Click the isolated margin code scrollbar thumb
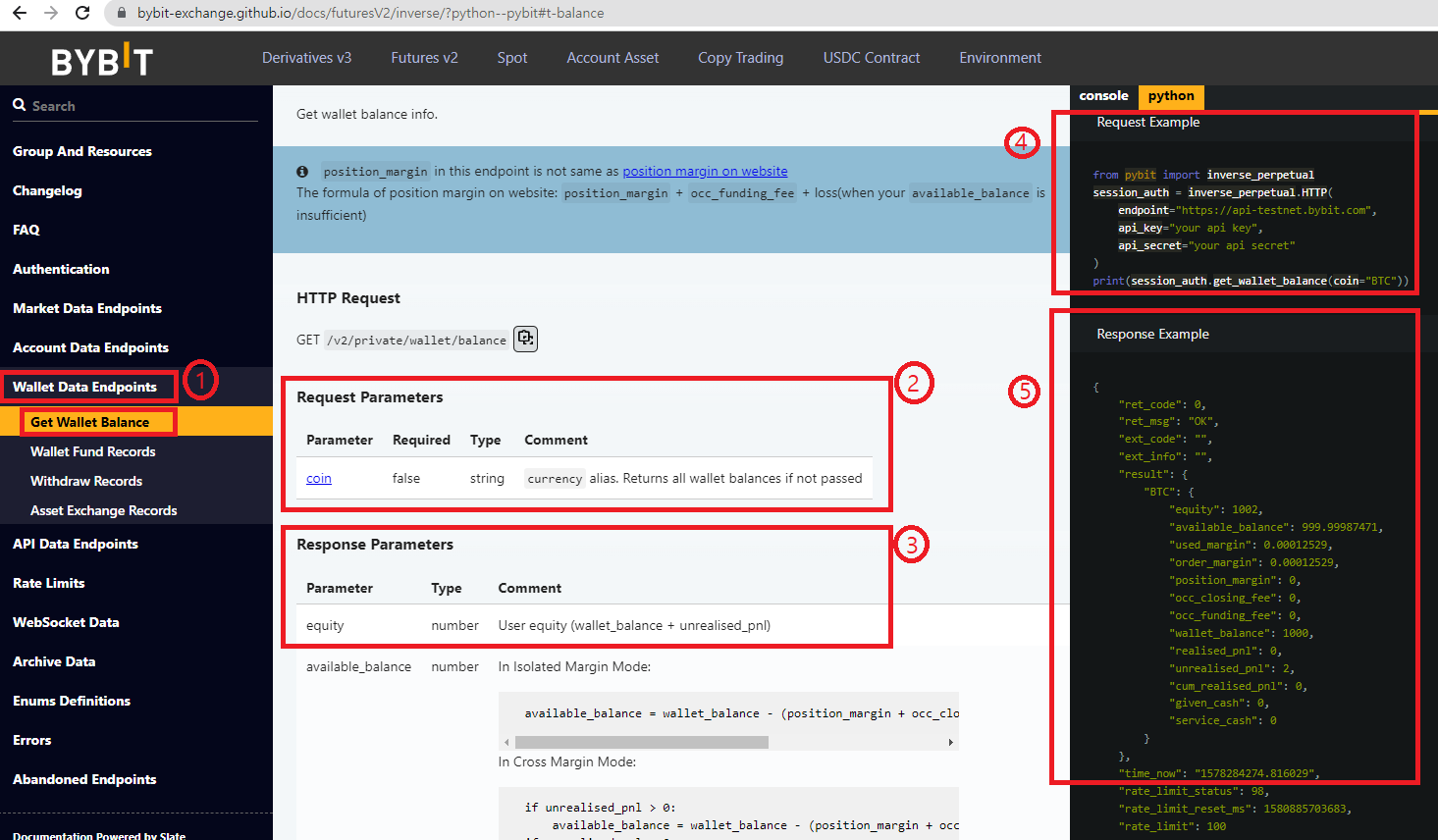 pos(641,743)
